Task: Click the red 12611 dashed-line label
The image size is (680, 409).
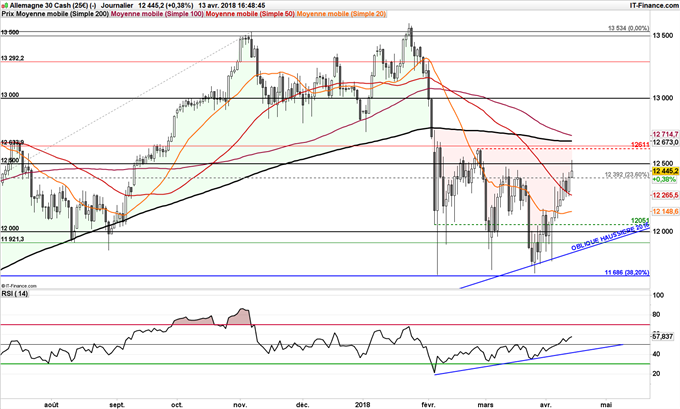Action: pos(641,144)
